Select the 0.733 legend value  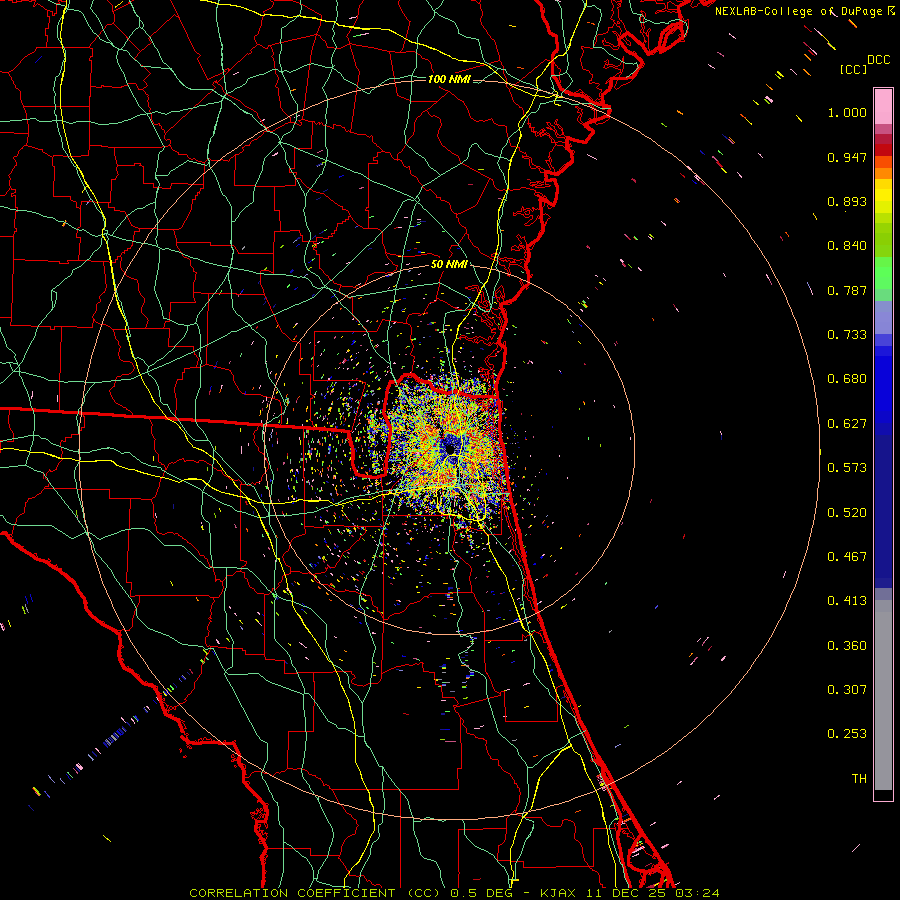coord(847,335)
